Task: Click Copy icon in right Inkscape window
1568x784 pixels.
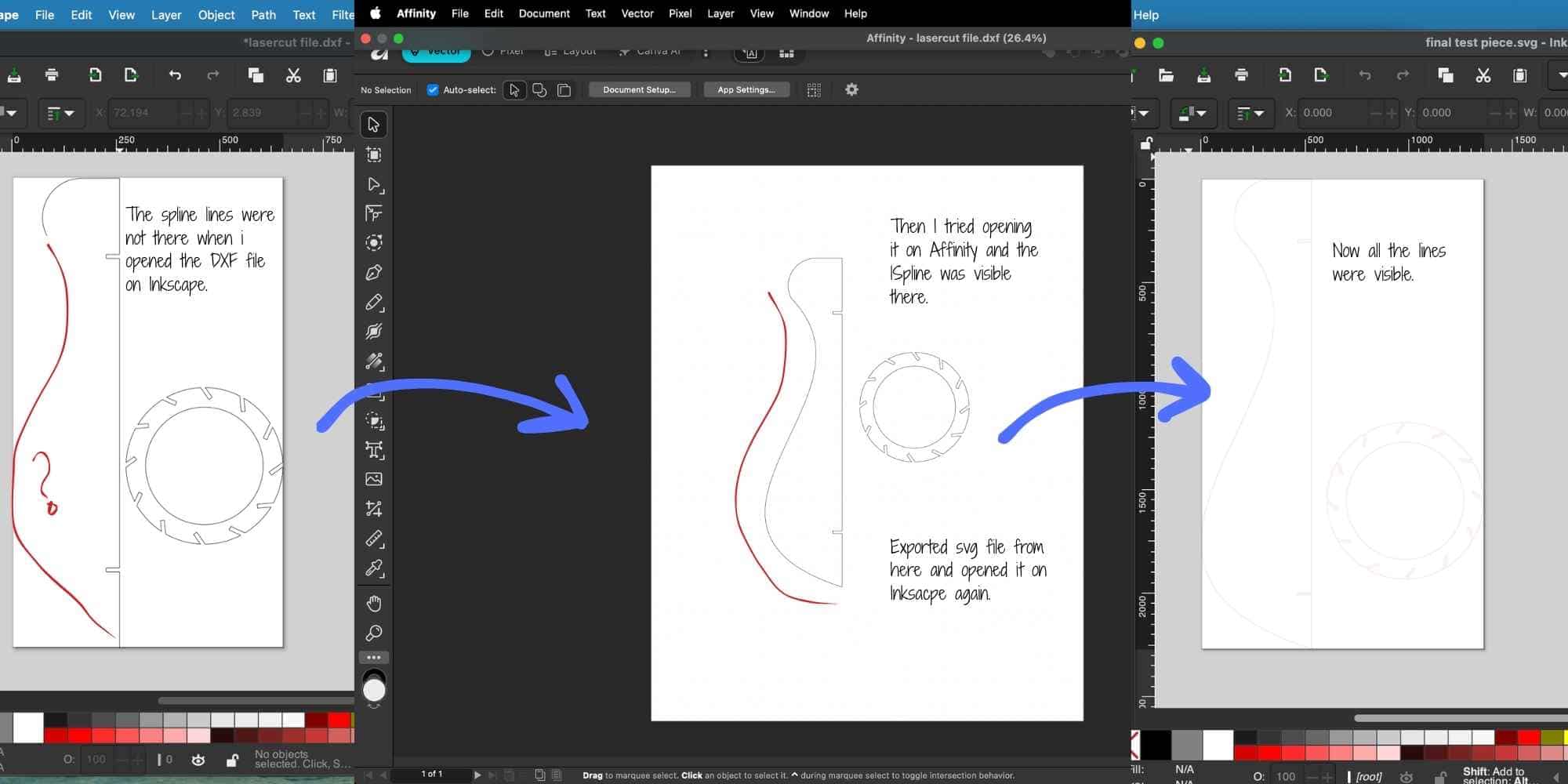Action: [1446, 75]
